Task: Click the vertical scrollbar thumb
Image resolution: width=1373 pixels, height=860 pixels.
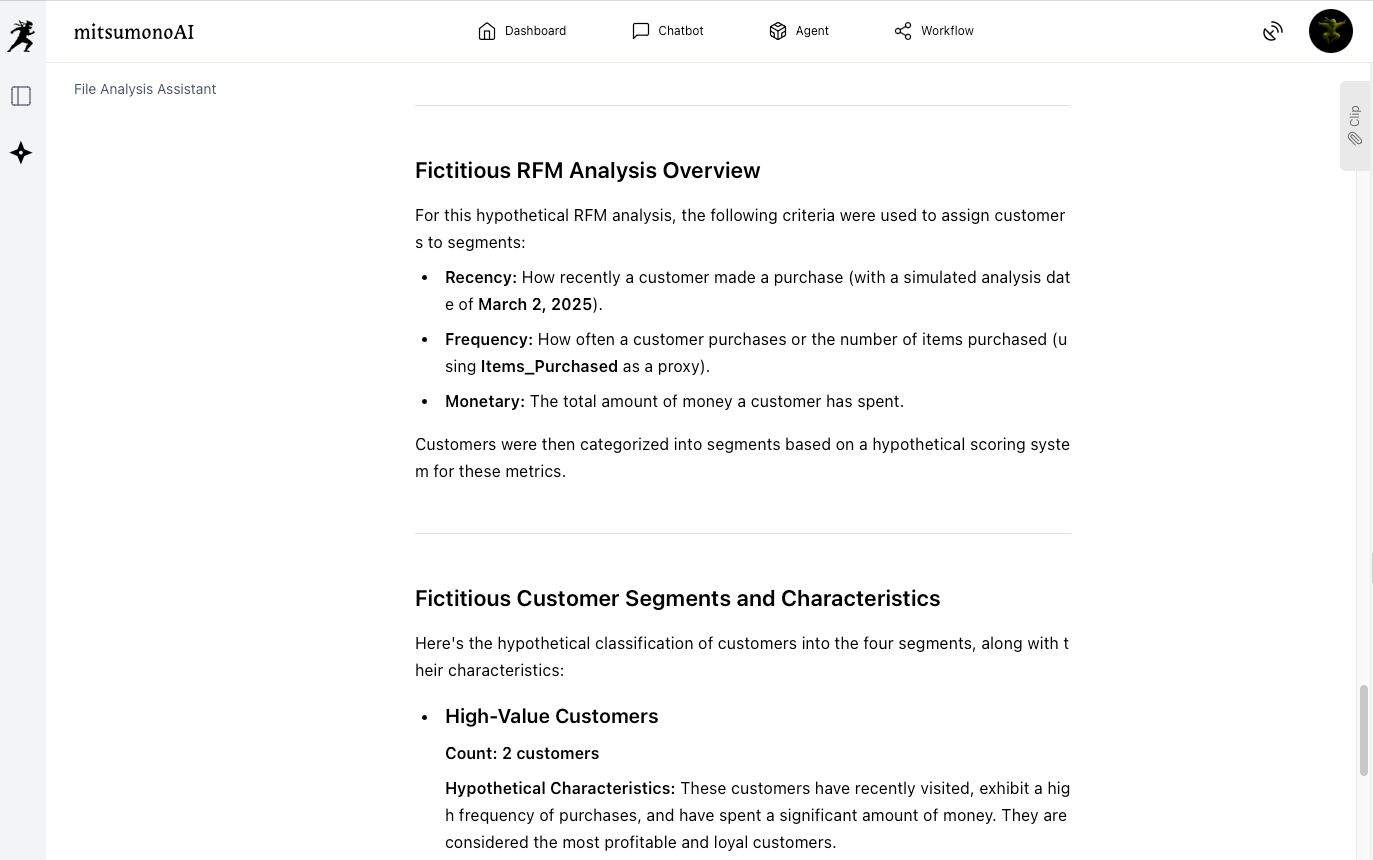Action: tap(1363, 730)
